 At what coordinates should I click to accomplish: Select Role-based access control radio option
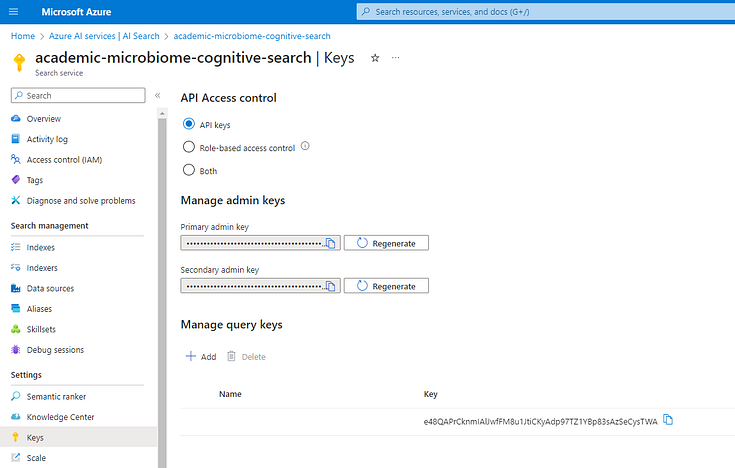click(188, 147)
